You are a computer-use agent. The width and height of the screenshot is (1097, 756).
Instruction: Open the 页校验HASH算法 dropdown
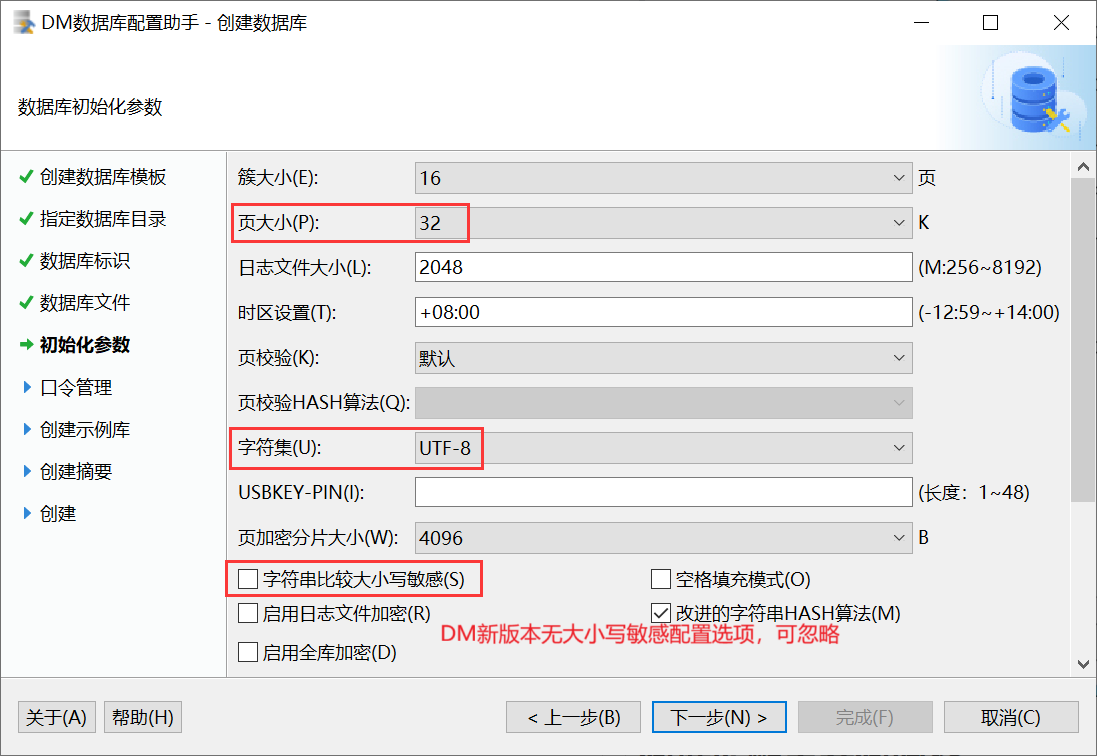663,403
